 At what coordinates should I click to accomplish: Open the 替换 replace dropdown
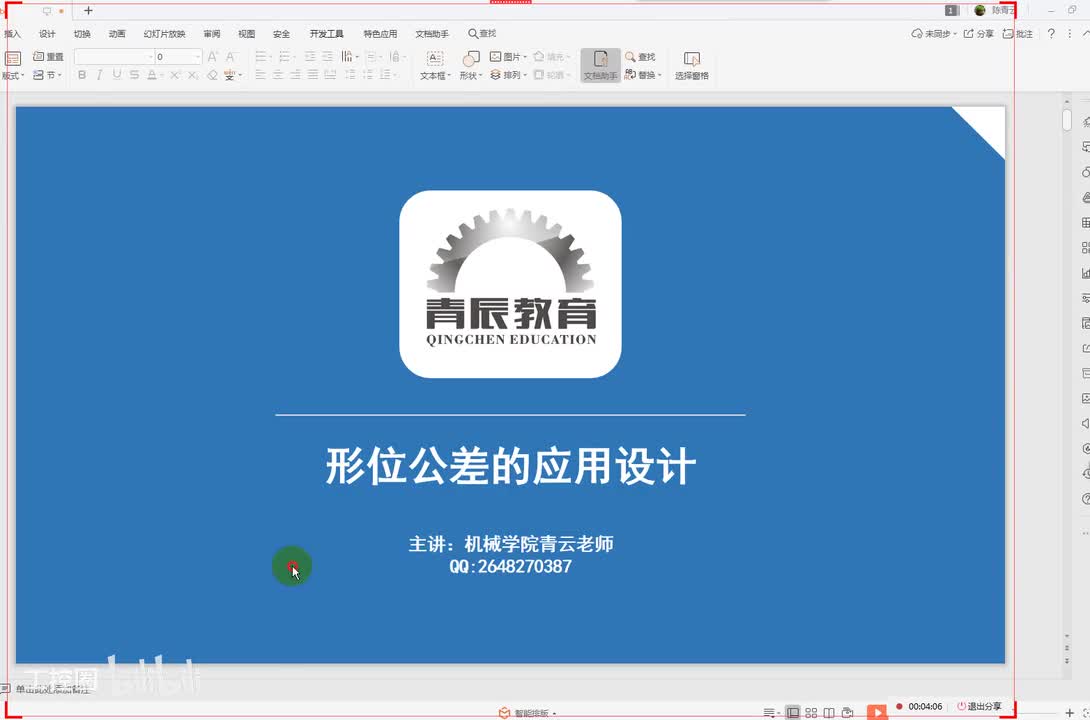[643, 75]
